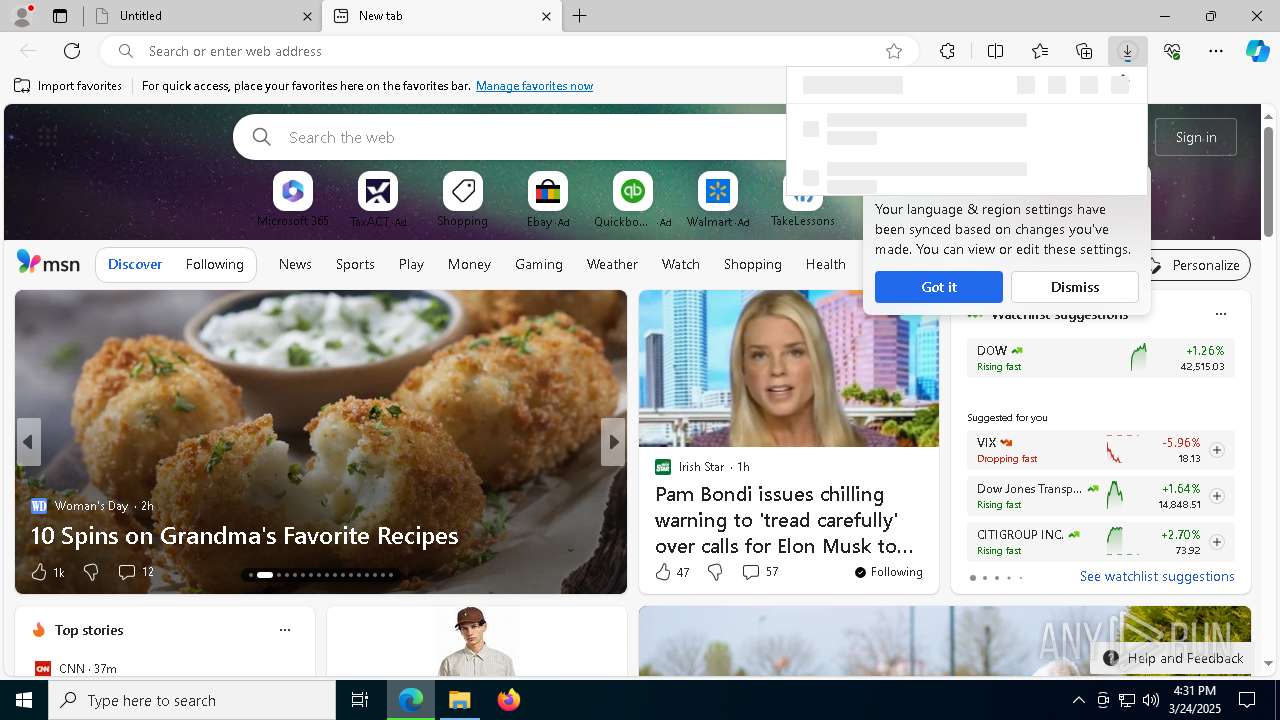Click Personalize feed button

point(1196,265)
